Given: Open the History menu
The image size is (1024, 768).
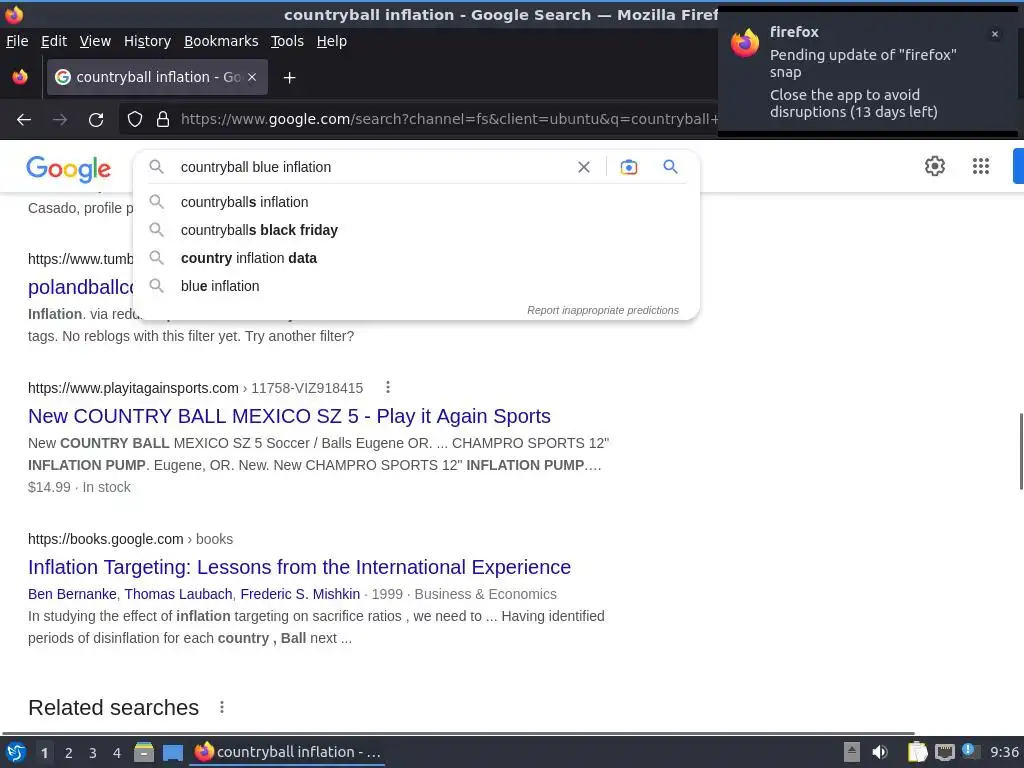Looking at the screenshot, I should click(147, 41).
